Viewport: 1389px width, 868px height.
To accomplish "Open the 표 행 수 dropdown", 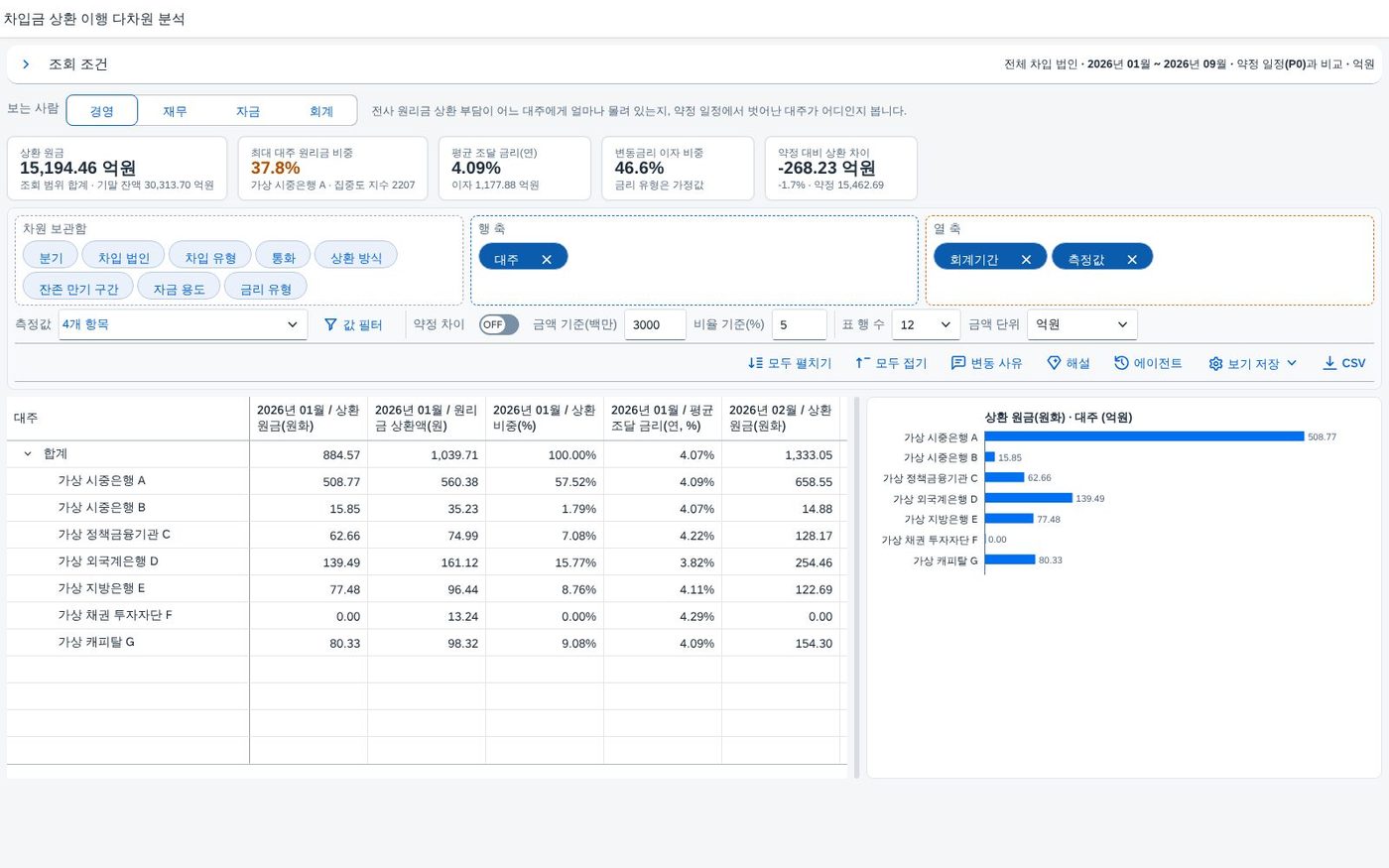I will coord(926,324).
